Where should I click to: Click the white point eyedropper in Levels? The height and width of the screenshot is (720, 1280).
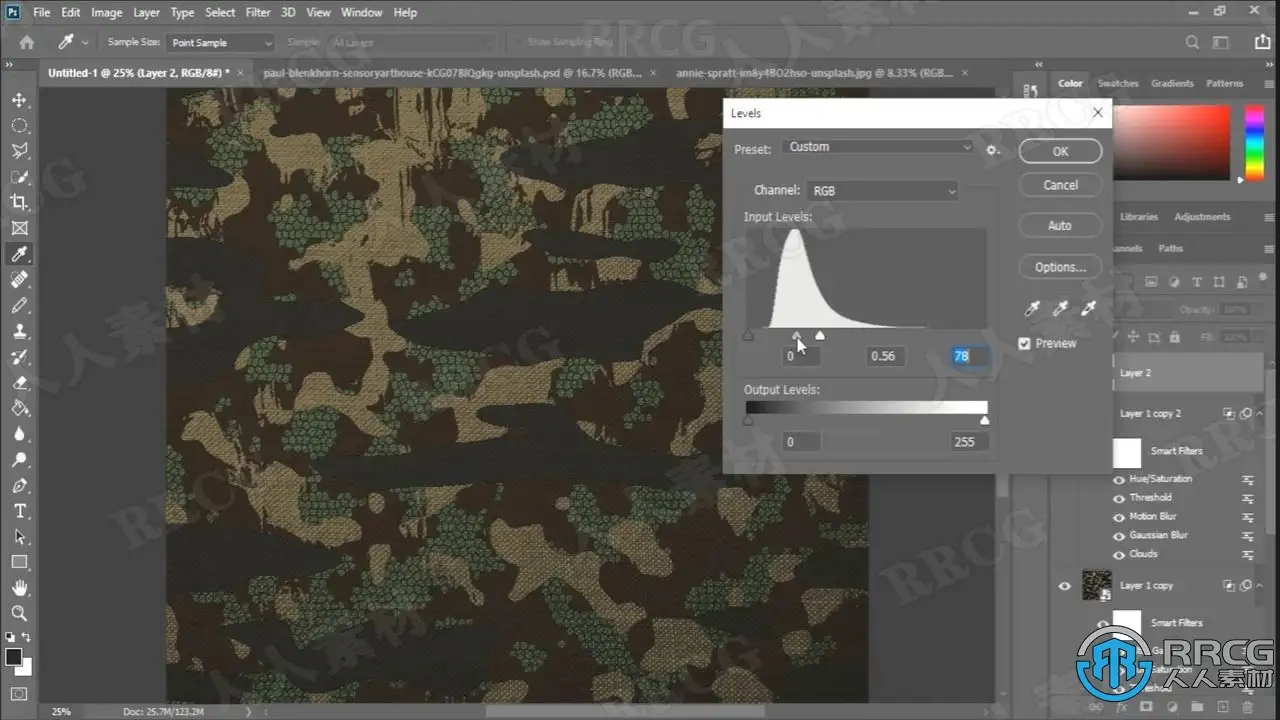[1087, 309]
